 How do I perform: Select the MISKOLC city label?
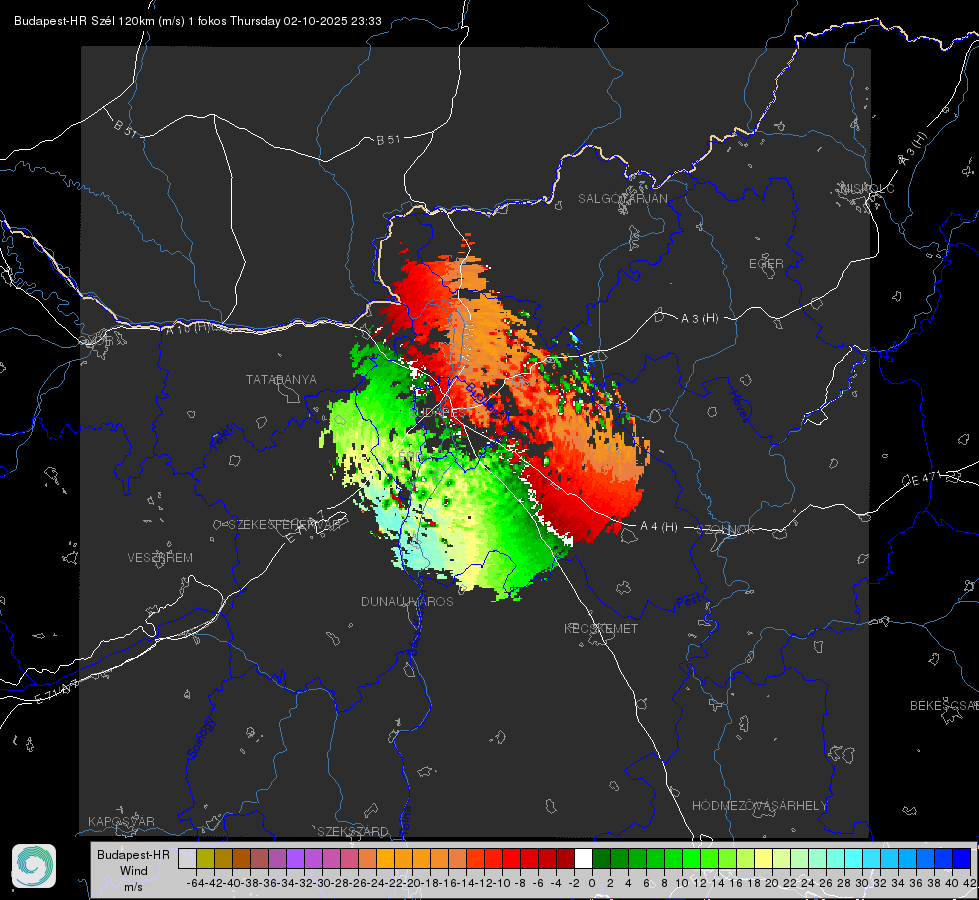867,189
